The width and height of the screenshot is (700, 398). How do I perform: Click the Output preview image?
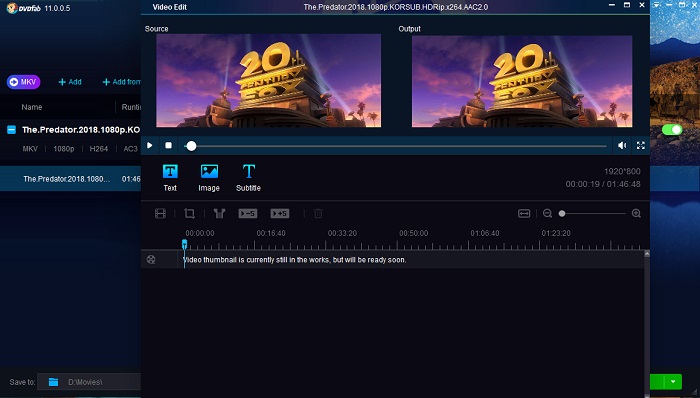(522, 81)
